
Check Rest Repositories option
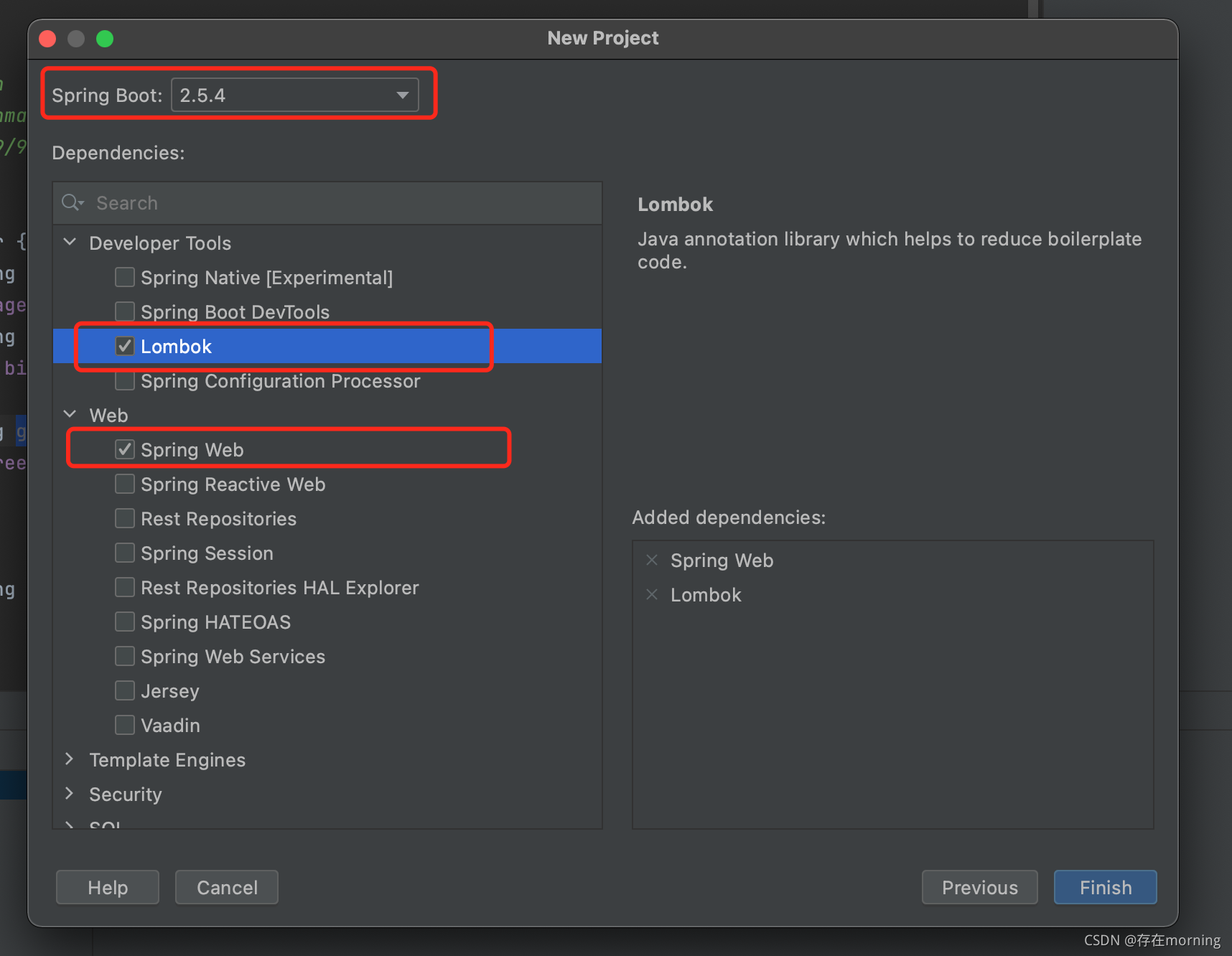[x=125, y=518]
